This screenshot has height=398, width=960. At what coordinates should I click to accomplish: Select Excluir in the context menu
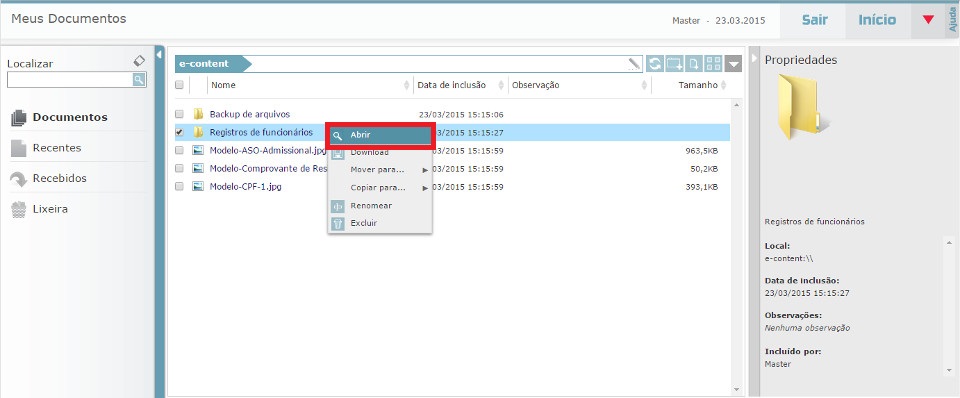[x=381, y=223]
